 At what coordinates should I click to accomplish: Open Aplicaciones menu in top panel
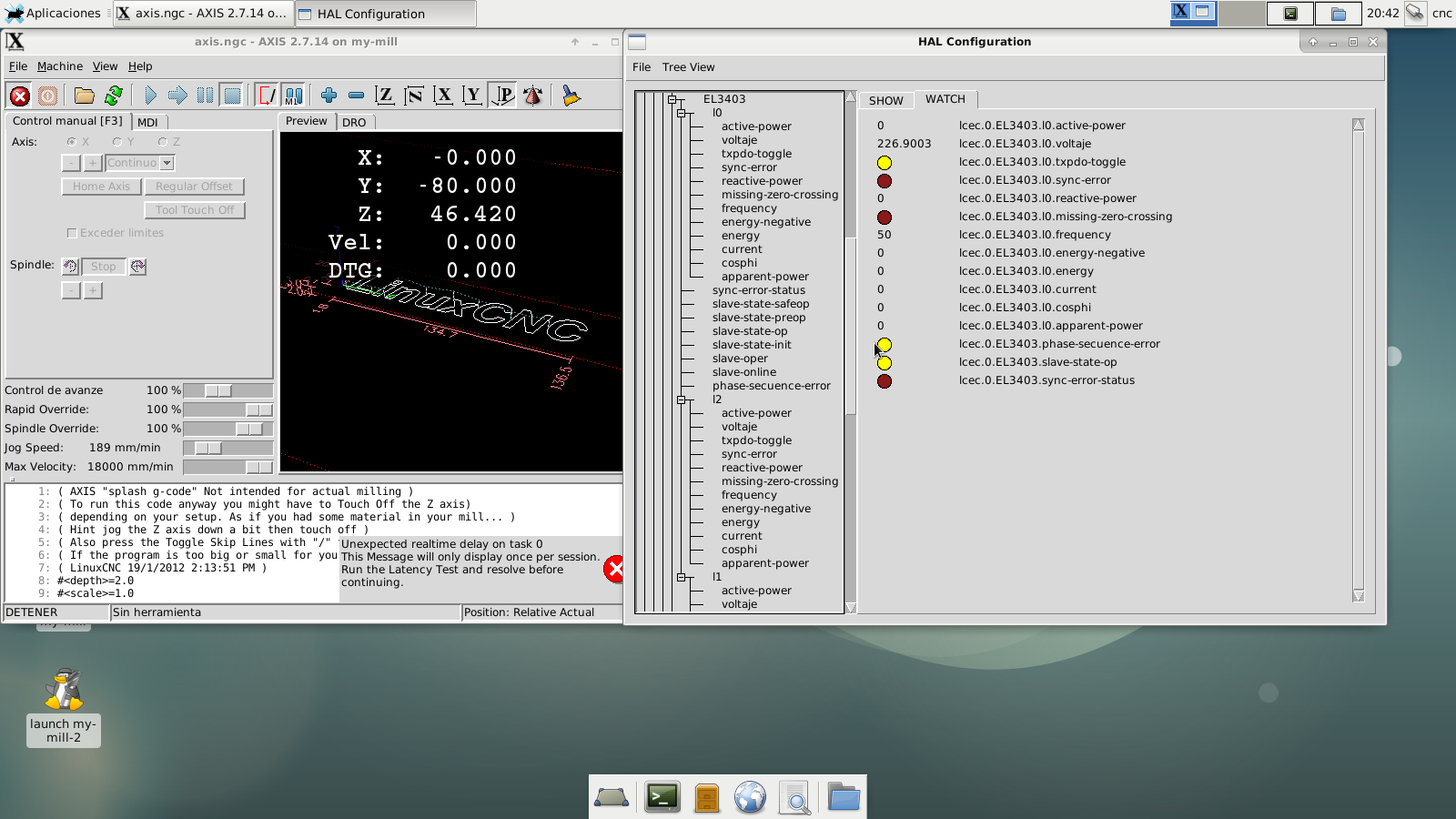tap(54, 13)
